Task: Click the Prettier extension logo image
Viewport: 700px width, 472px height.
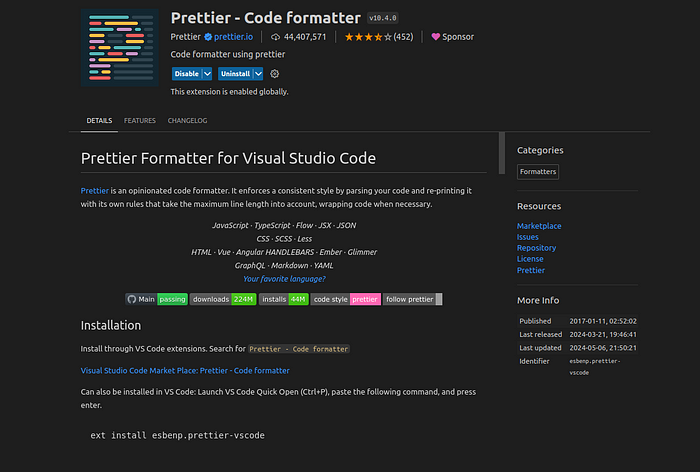Action: (x=120, y=47)
